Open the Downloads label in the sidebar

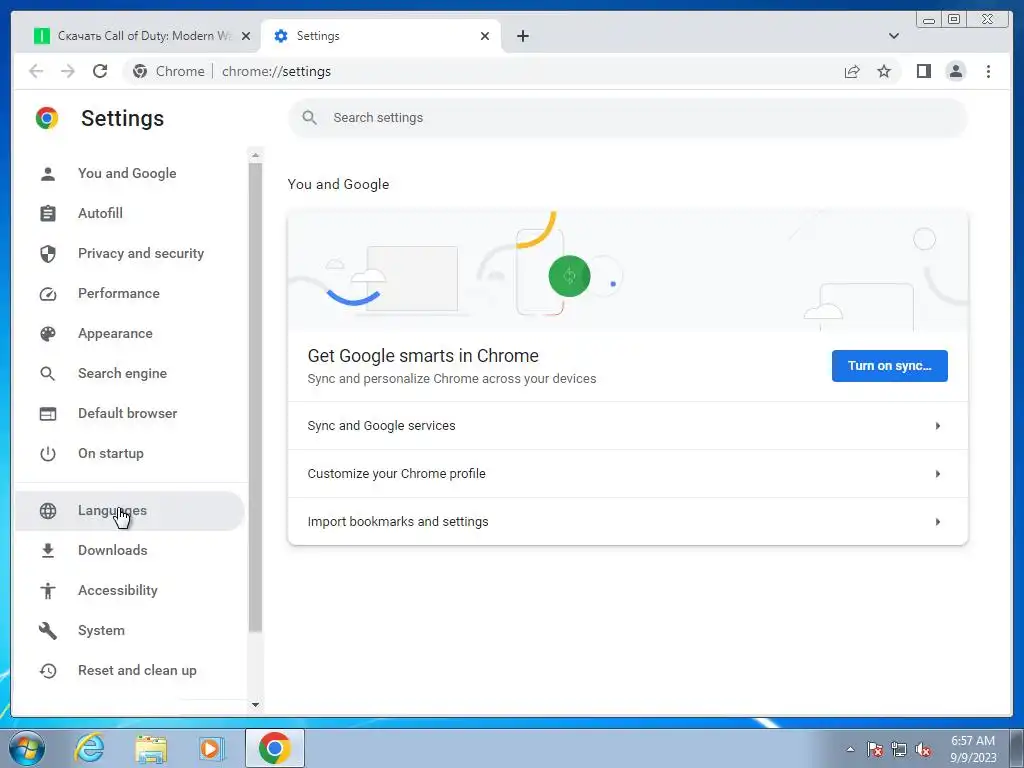coord(113,551)
